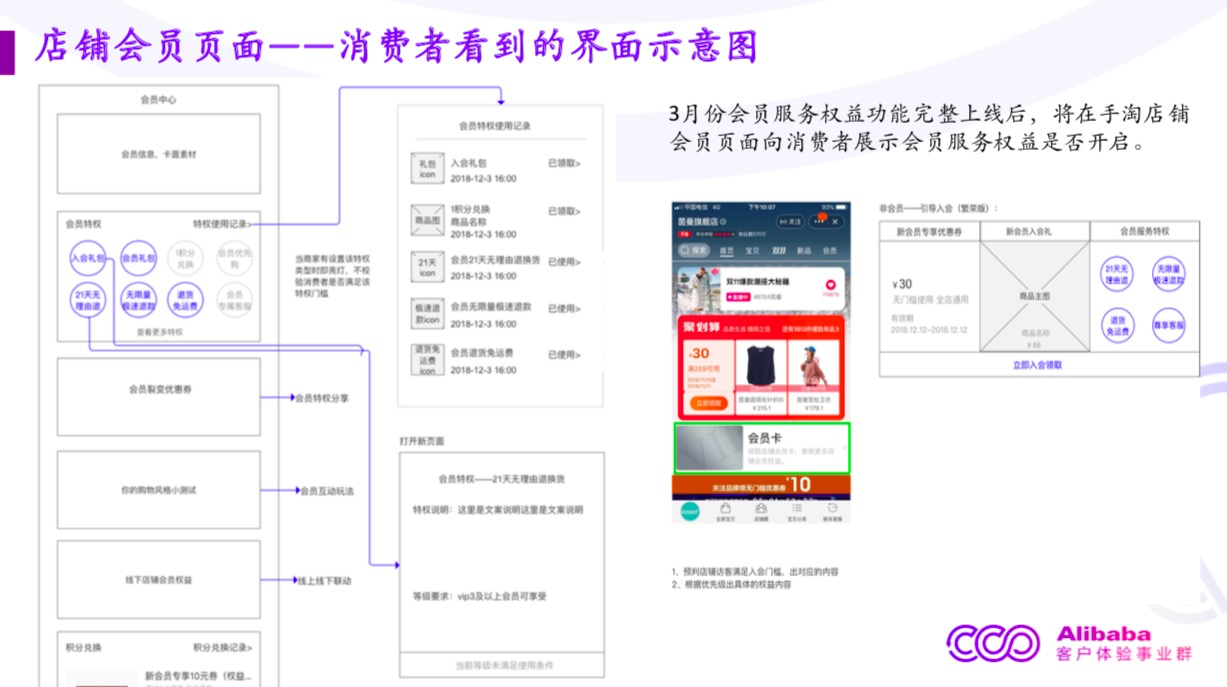Open 积分兑换记录> link in 积分兑换 panel

pyautogui.click(x=222, y=647)
